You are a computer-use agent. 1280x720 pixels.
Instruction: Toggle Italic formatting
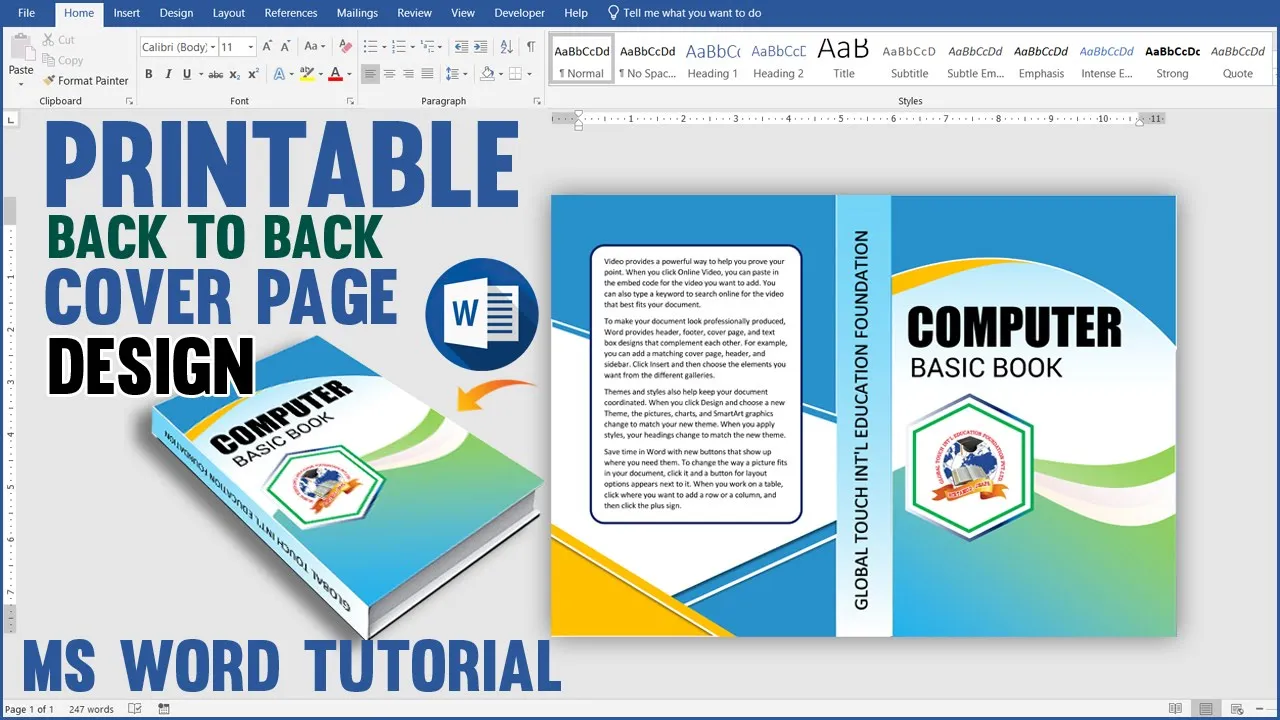168,74
